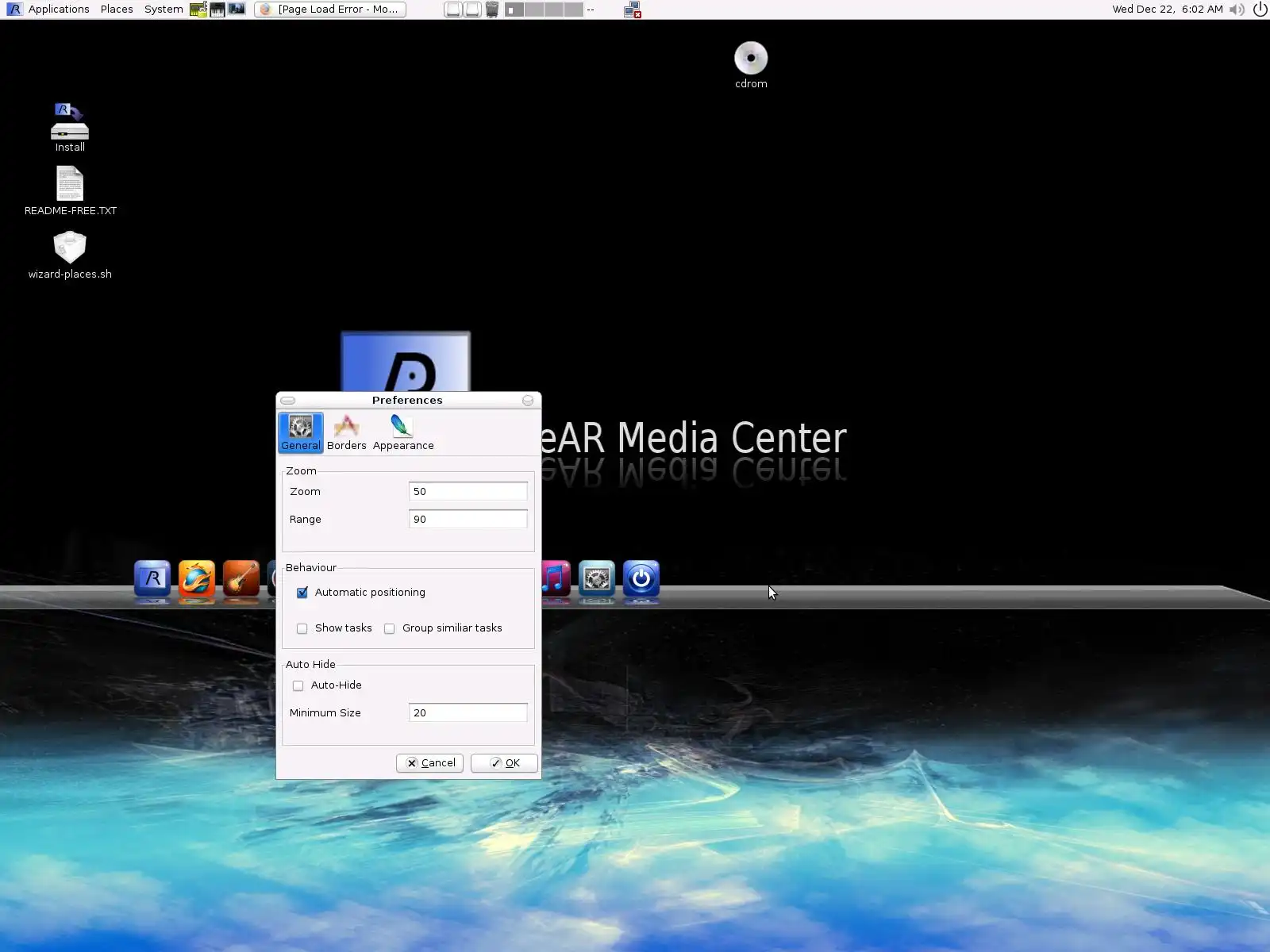The height and width of the screenshot is (952, 1270).
Task: Close the Preferences dialog from title bar
Action: tap(528, 401)
